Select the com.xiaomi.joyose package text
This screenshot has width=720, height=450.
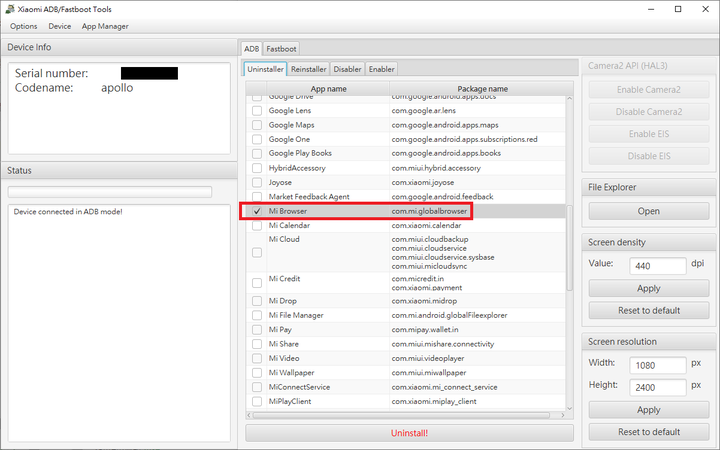tap(422, 182)
